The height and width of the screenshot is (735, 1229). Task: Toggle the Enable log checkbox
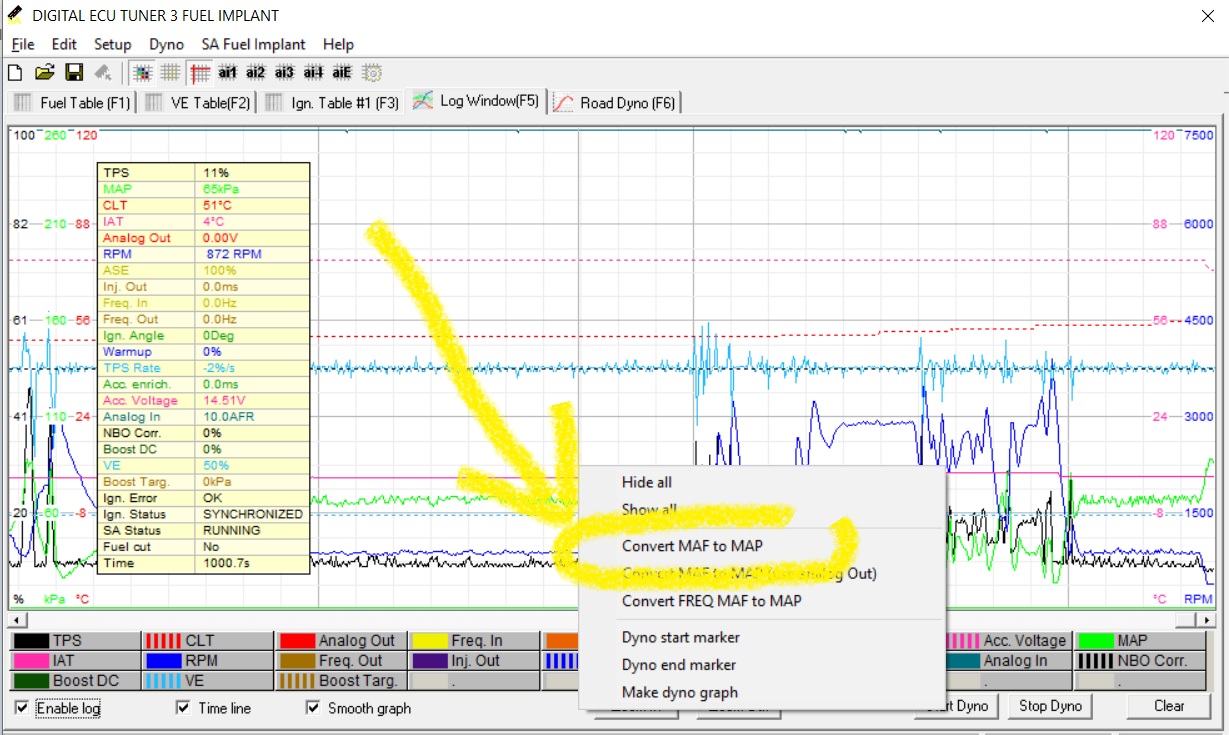pos(22,708)
